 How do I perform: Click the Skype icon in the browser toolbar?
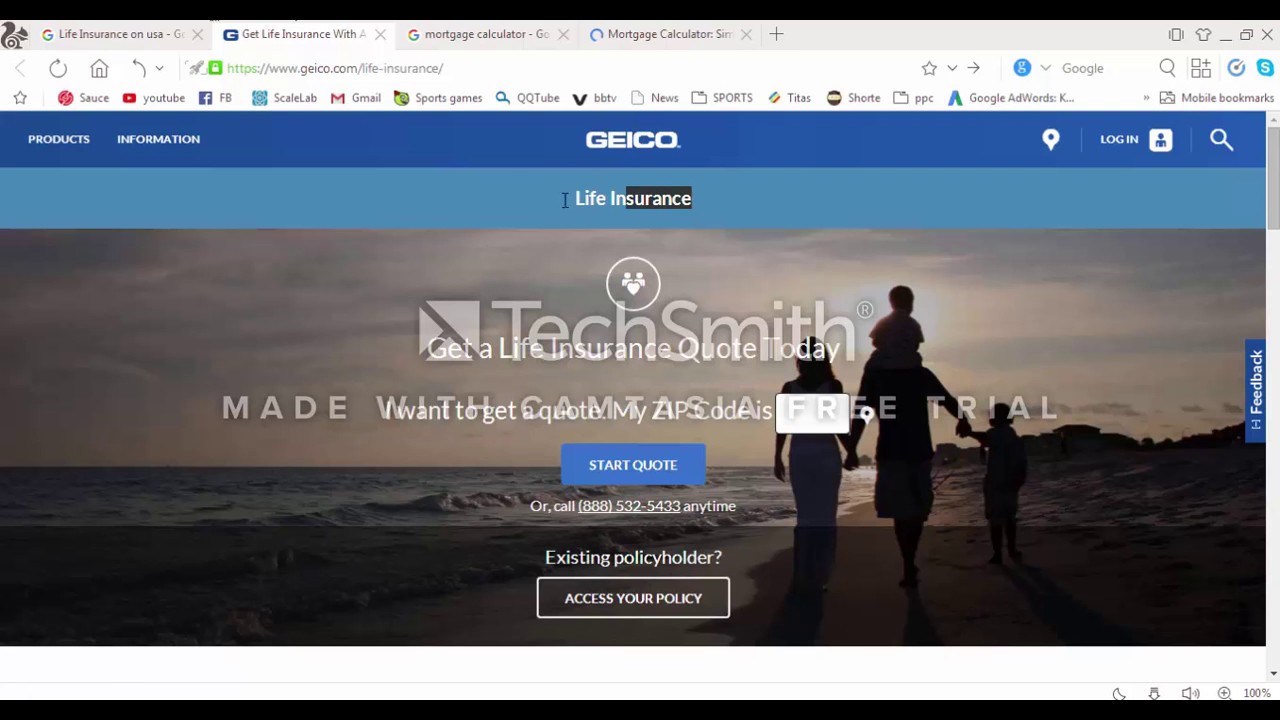pyautogui.click(x=1265, y=68)
